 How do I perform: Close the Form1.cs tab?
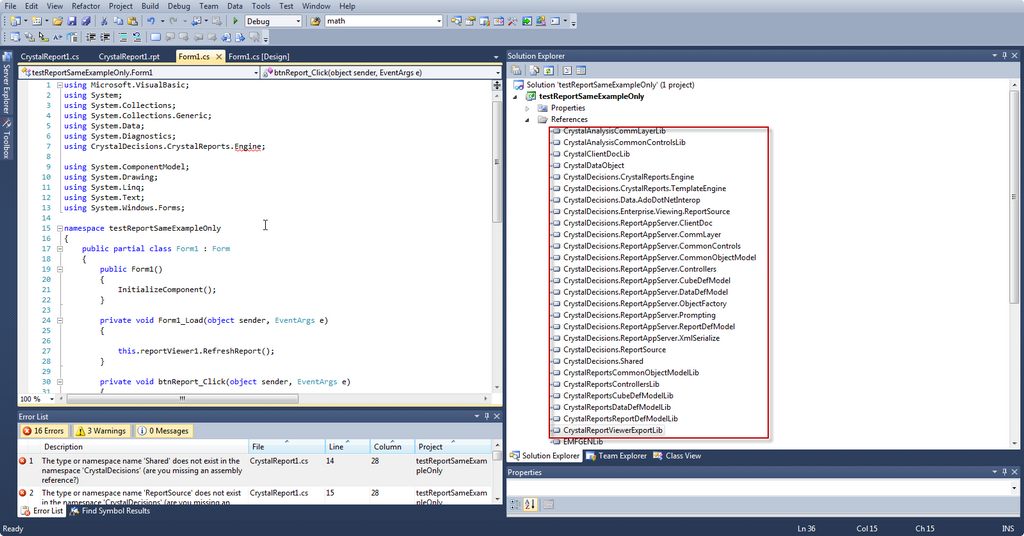[x=219, y=57]
